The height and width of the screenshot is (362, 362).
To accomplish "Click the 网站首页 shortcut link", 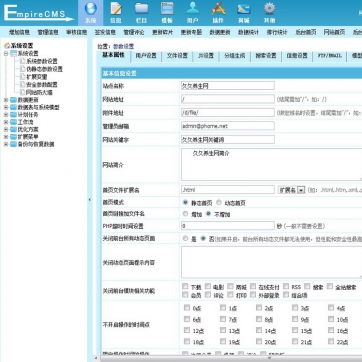I will pyautogui.click(x=334, y=32).
